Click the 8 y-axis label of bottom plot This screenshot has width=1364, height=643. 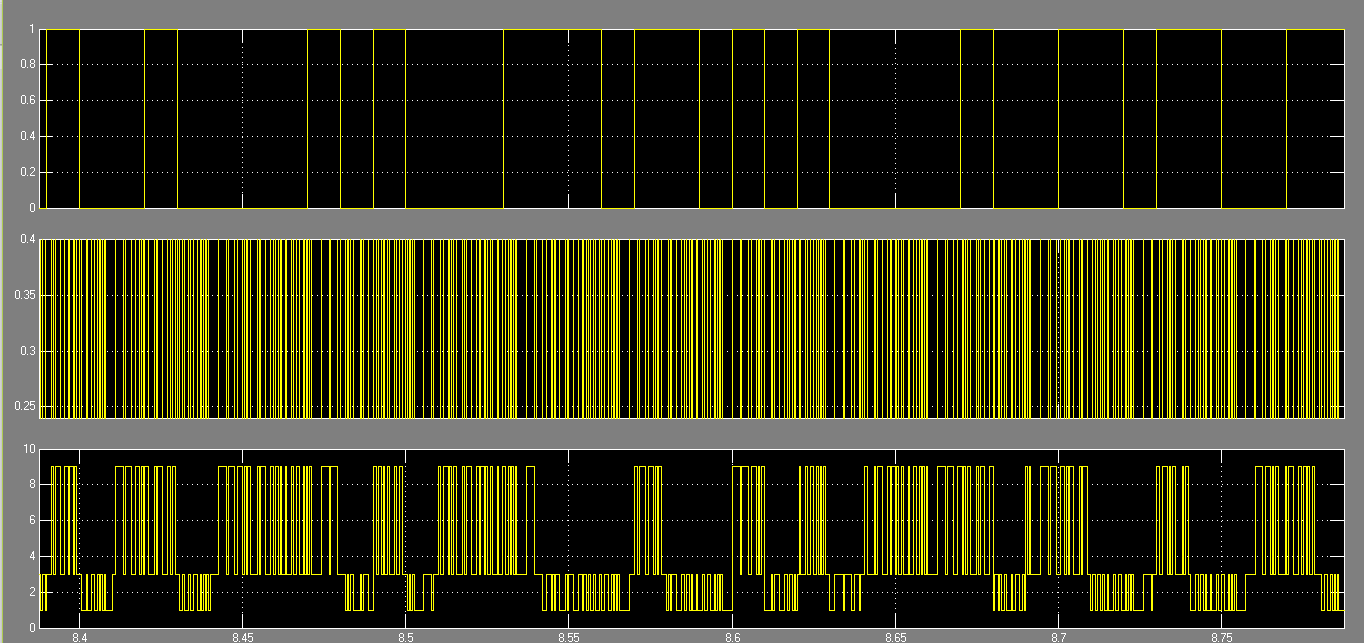[33, 485]
